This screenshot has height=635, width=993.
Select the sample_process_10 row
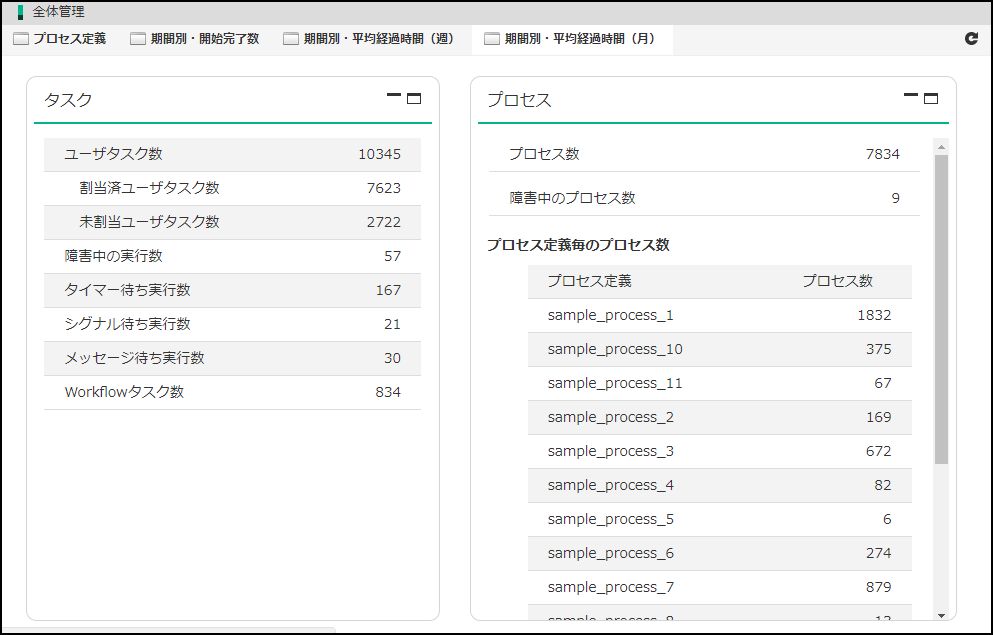[719, 349]
